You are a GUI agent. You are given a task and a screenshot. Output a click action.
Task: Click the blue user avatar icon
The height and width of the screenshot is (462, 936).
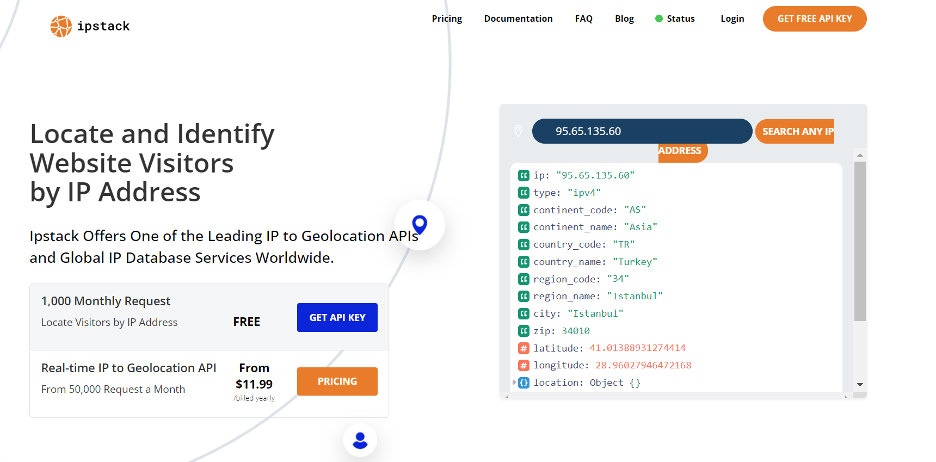coord(360,441)
